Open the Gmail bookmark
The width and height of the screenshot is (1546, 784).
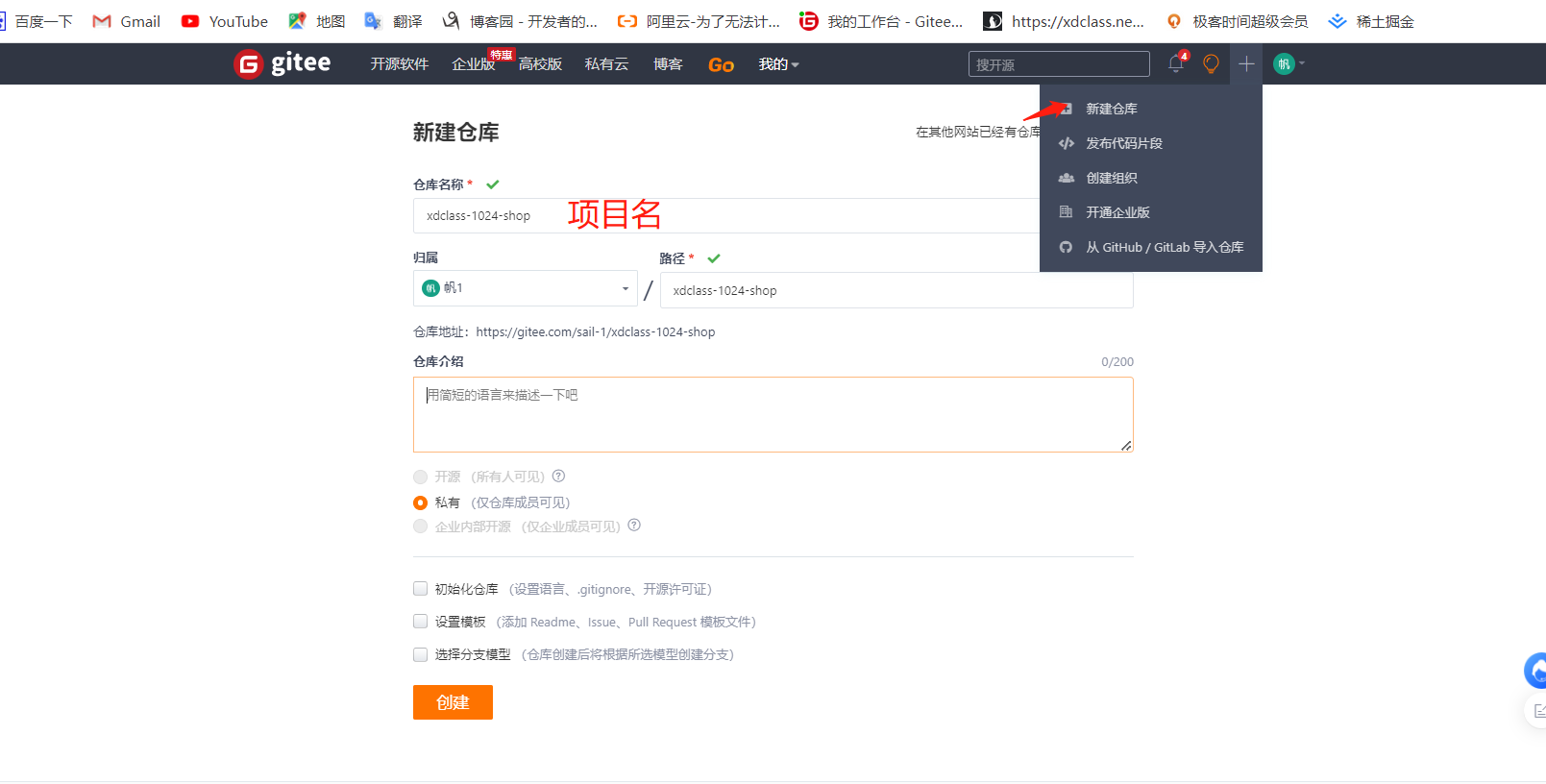click(x=126, y=21)
